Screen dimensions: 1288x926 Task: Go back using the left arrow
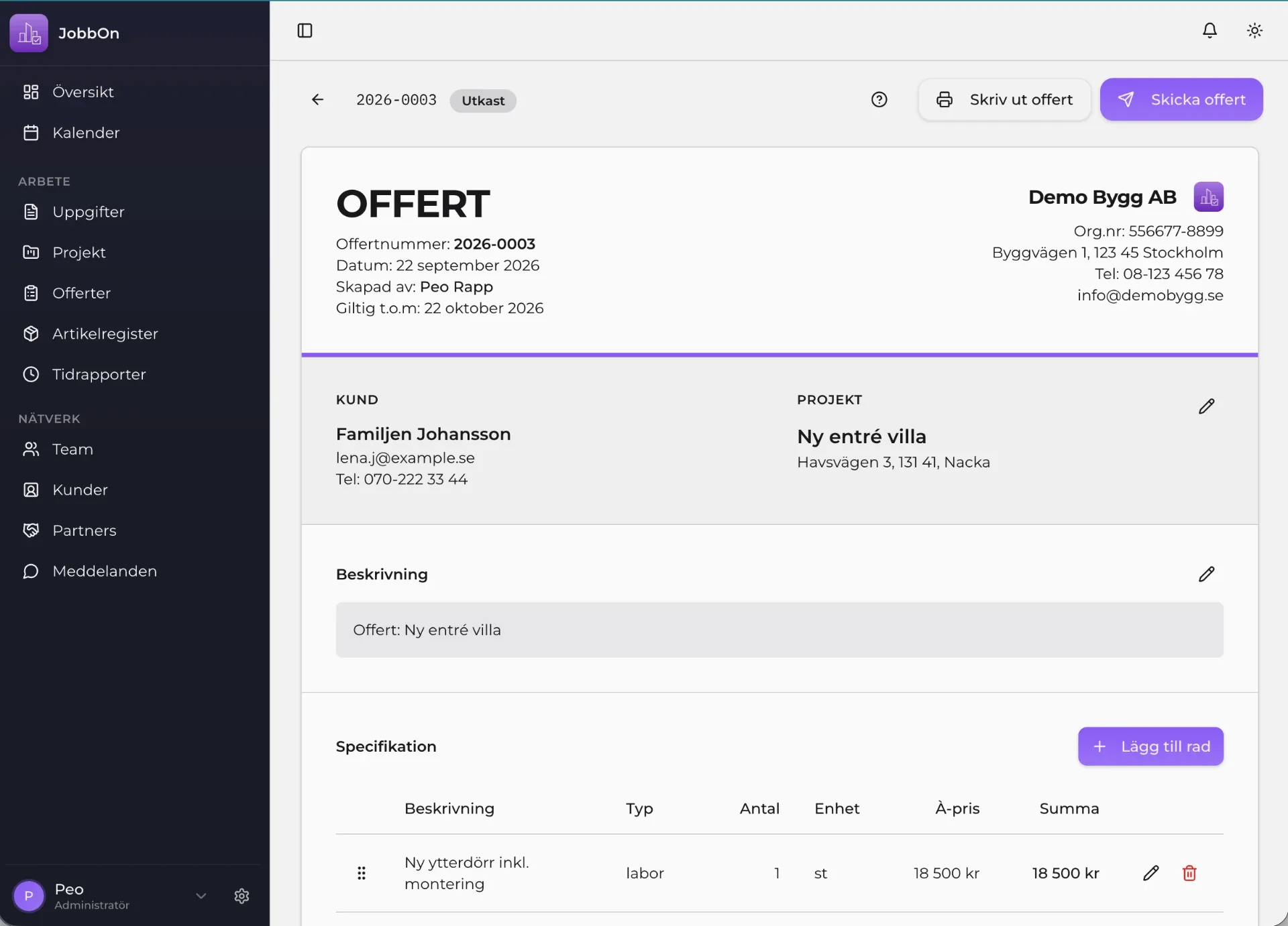click(317, 100)
